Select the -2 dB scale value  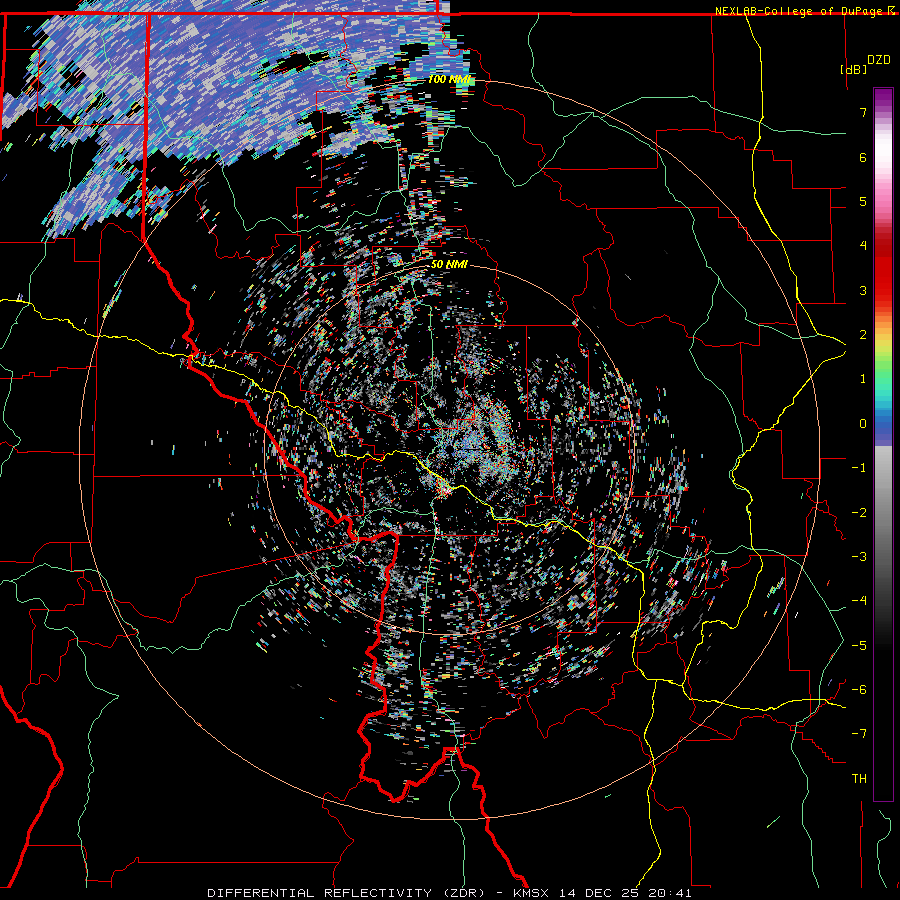[x=859, y=513]
